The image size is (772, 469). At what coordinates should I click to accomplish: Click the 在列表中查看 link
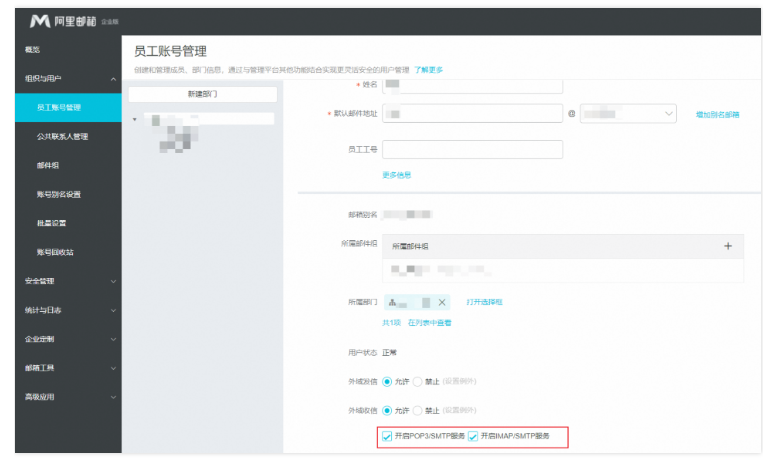click(x=429, y=323)
